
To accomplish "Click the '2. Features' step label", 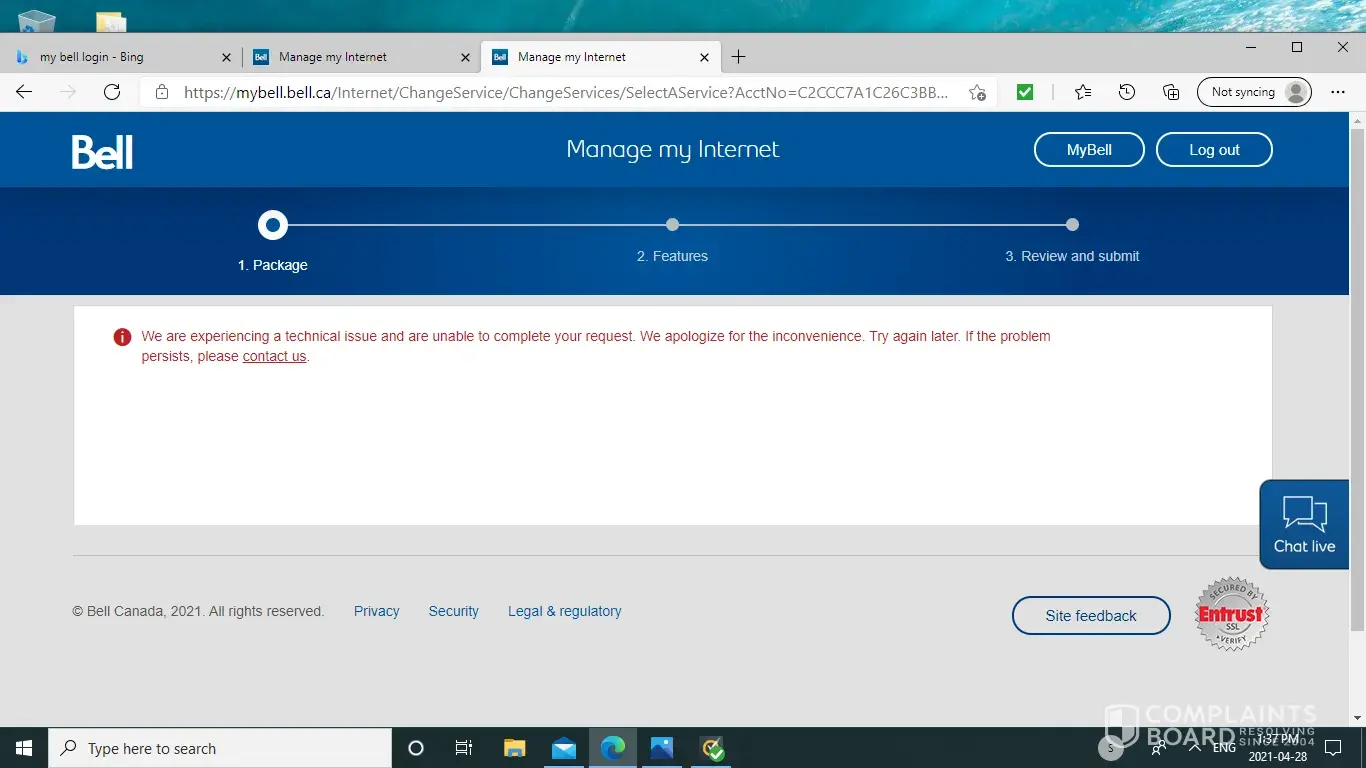I will pos(672,256).
